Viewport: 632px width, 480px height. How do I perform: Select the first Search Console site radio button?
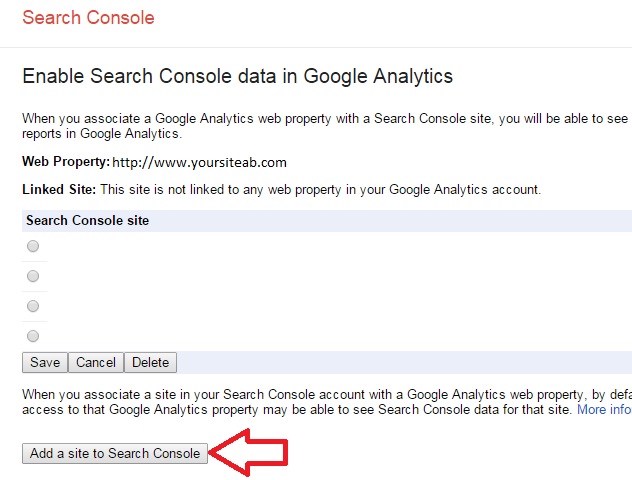tap(33, 246)
